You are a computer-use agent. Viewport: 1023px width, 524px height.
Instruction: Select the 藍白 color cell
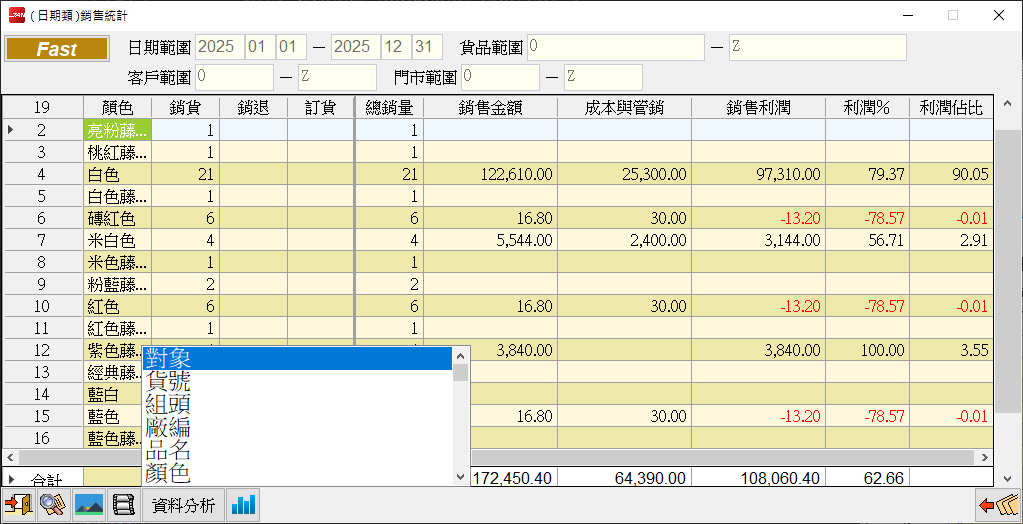point(113,394)
